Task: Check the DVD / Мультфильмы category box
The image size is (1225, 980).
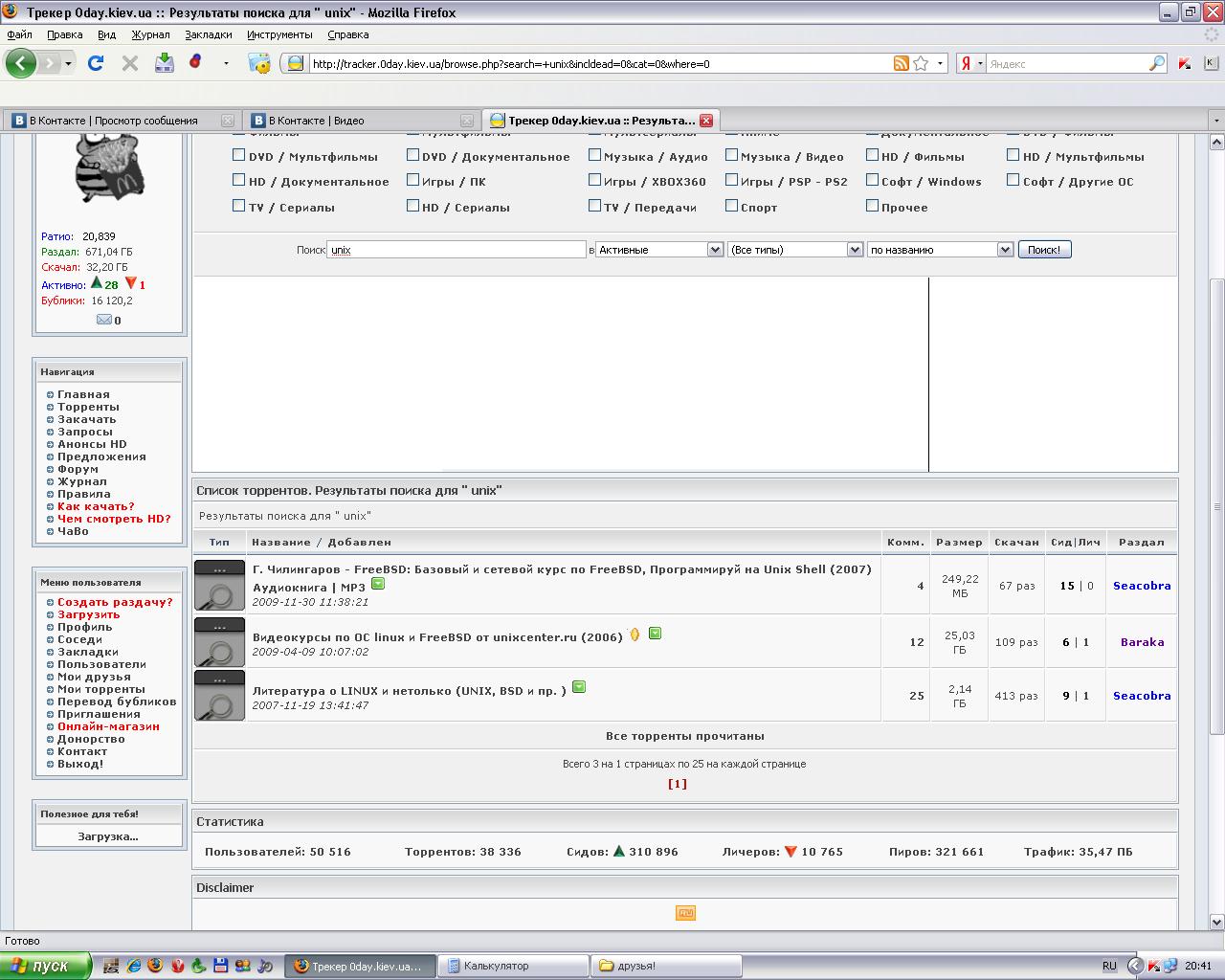Action: point(239,155)
